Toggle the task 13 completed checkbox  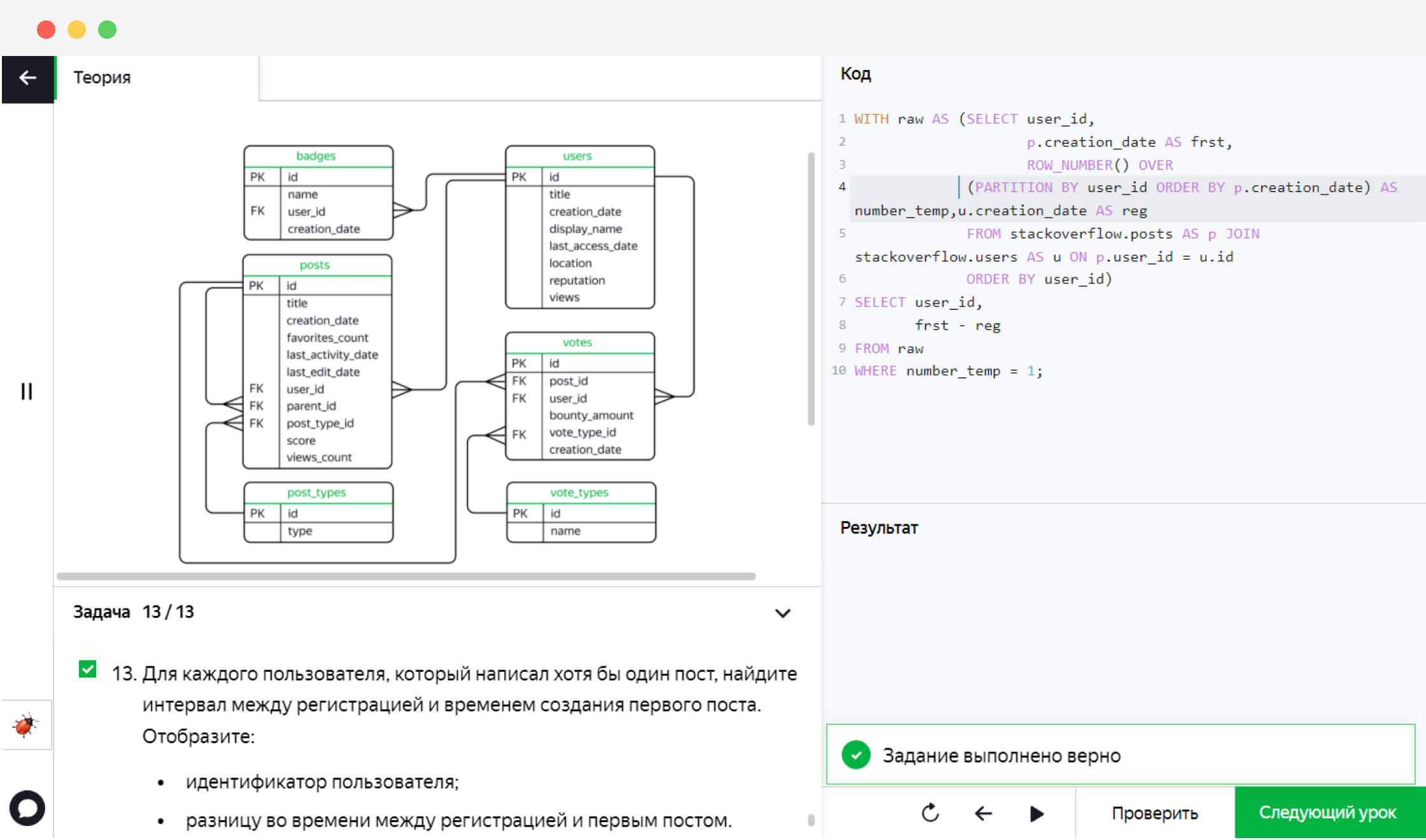87,669
